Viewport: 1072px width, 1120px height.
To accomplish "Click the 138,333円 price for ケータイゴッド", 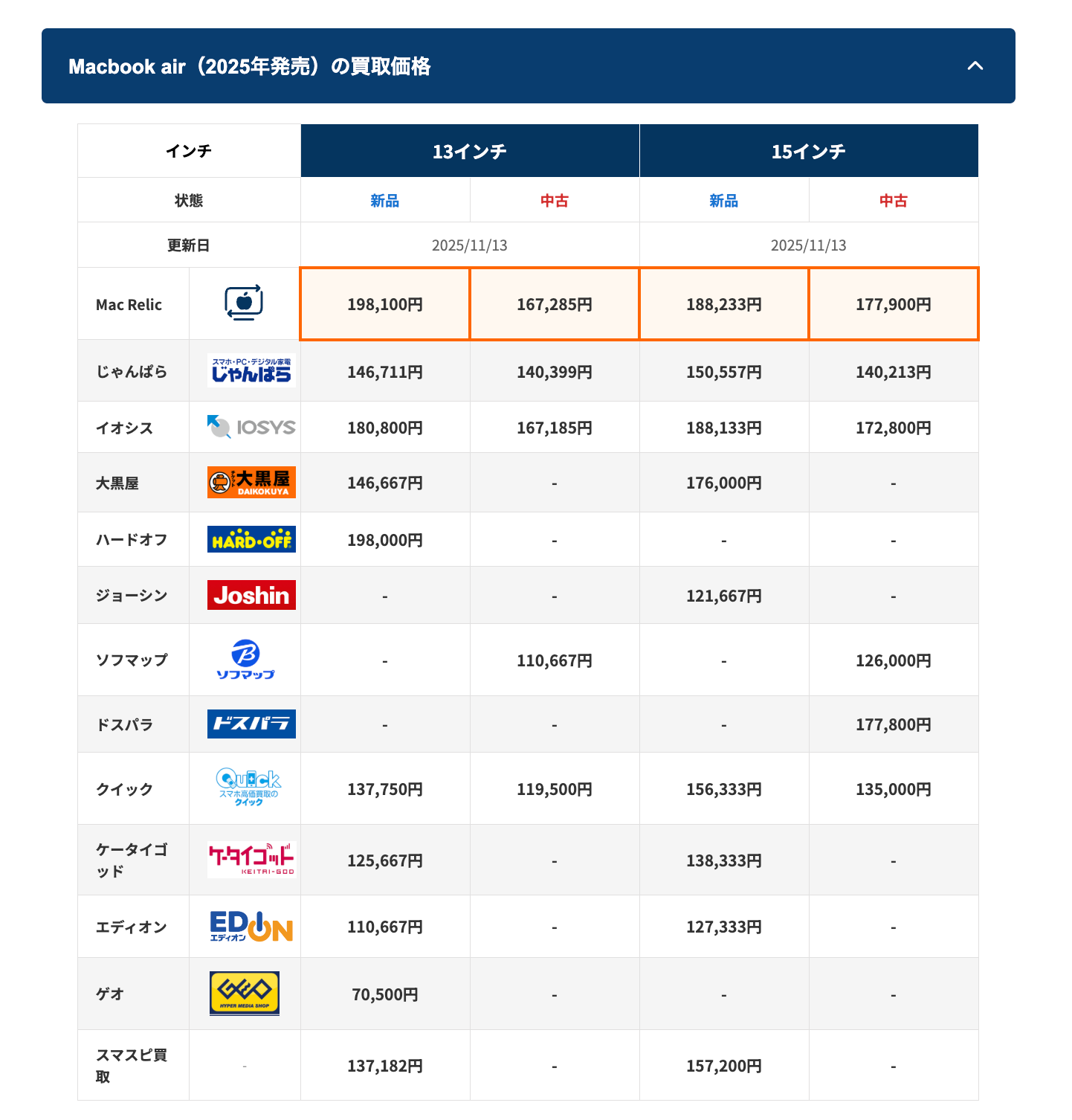I will coord(724,860).
